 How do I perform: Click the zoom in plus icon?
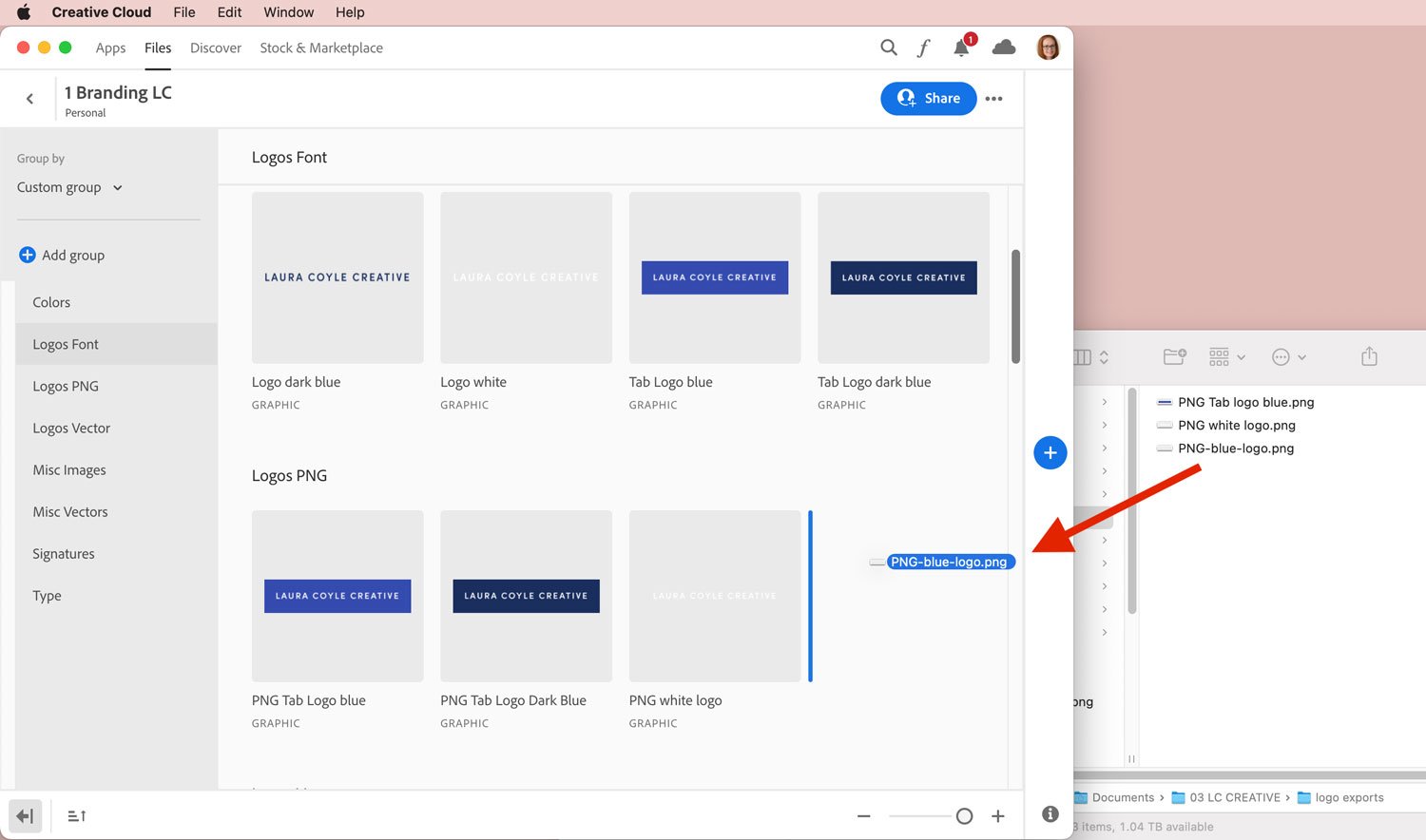click(998, 816)
